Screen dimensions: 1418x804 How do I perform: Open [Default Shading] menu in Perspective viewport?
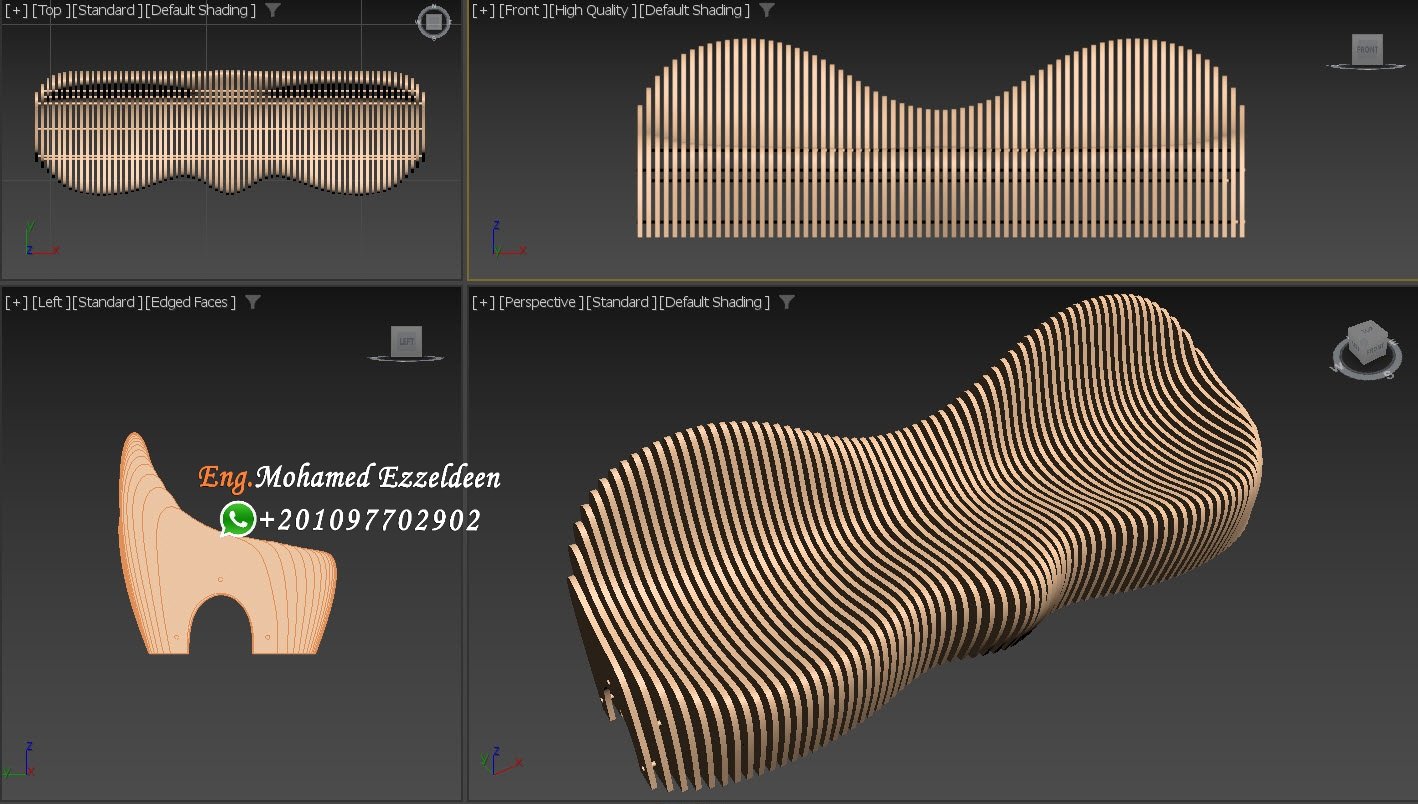click(x=715, y=302)
